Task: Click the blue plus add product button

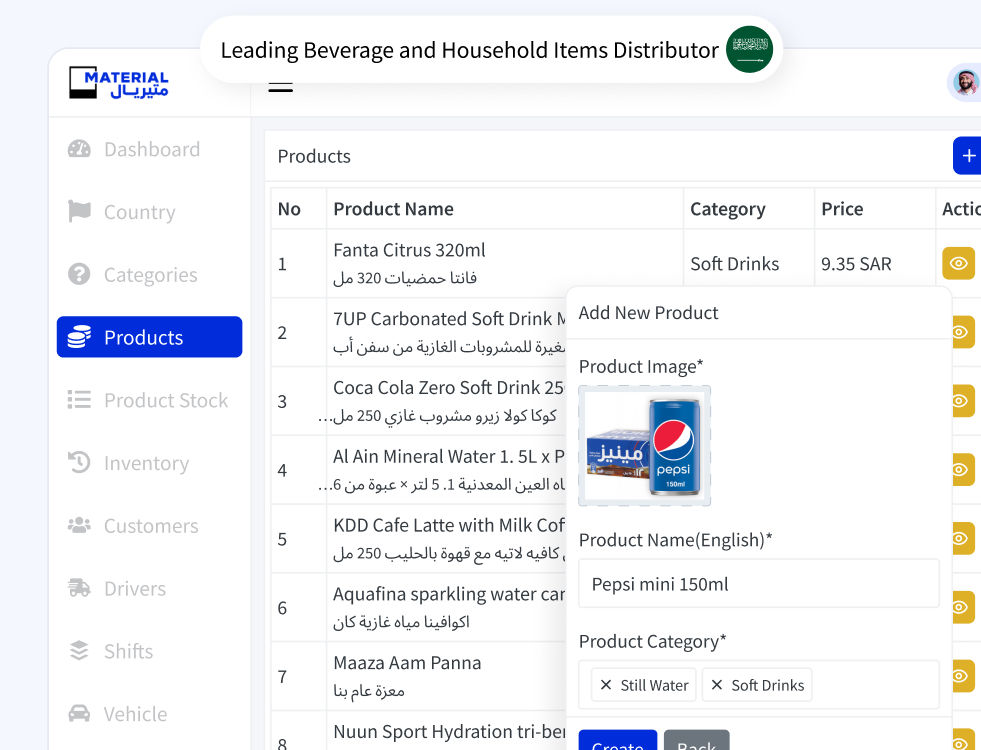Action: pos(967,156)
